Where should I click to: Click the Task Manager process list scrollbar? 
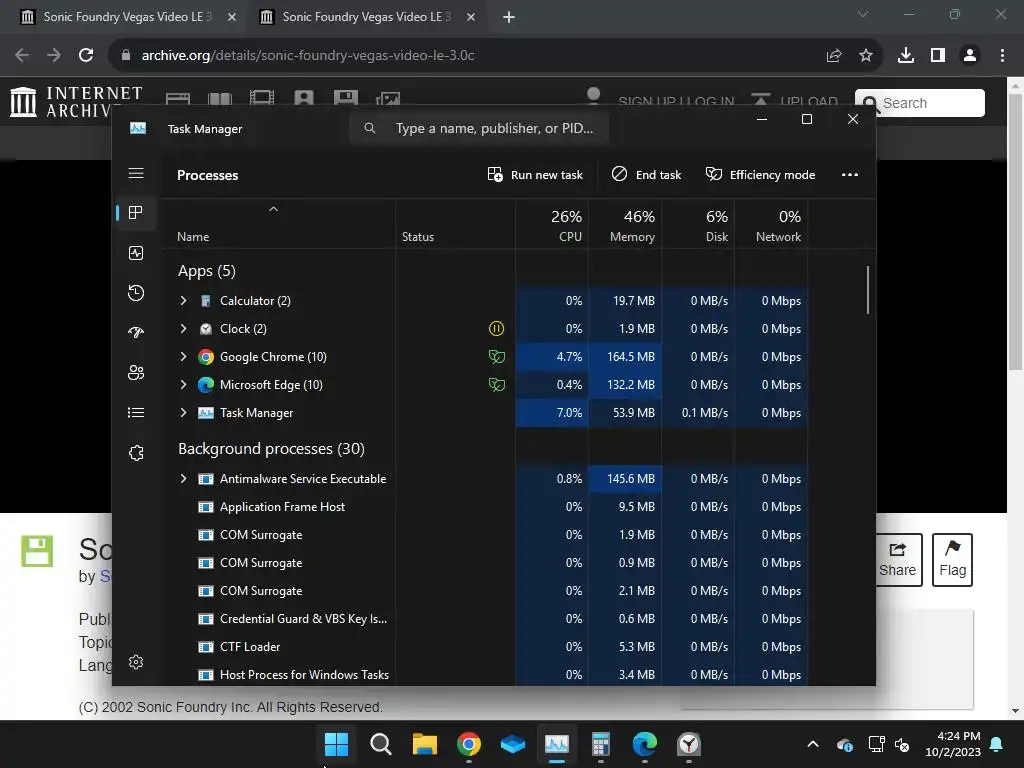[x=868, y=290]
